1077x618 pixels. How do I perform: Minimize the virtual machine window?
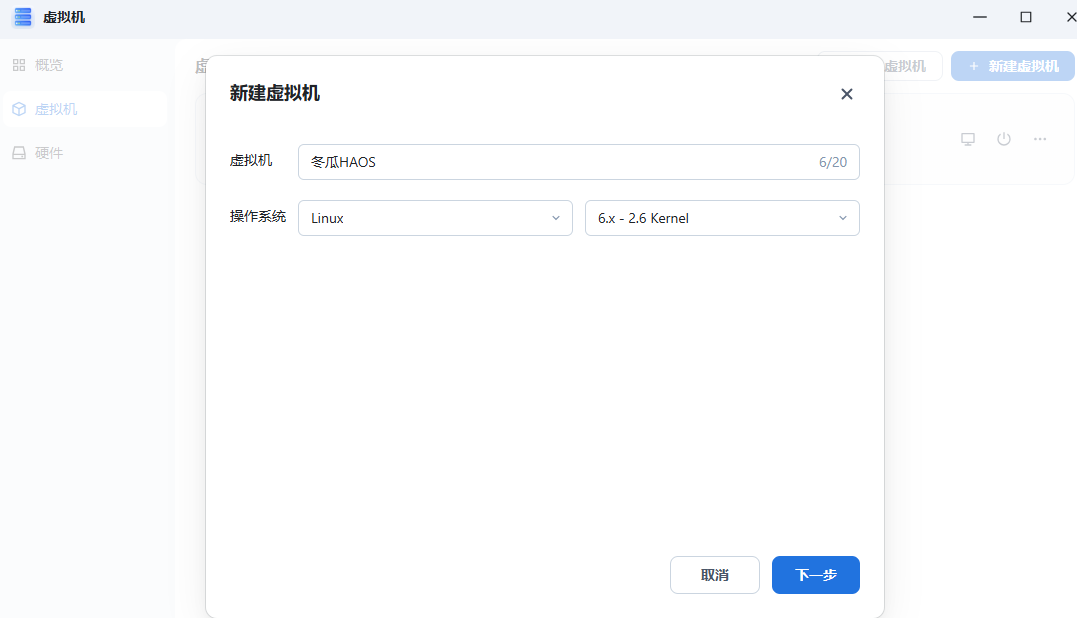[979, 17]
